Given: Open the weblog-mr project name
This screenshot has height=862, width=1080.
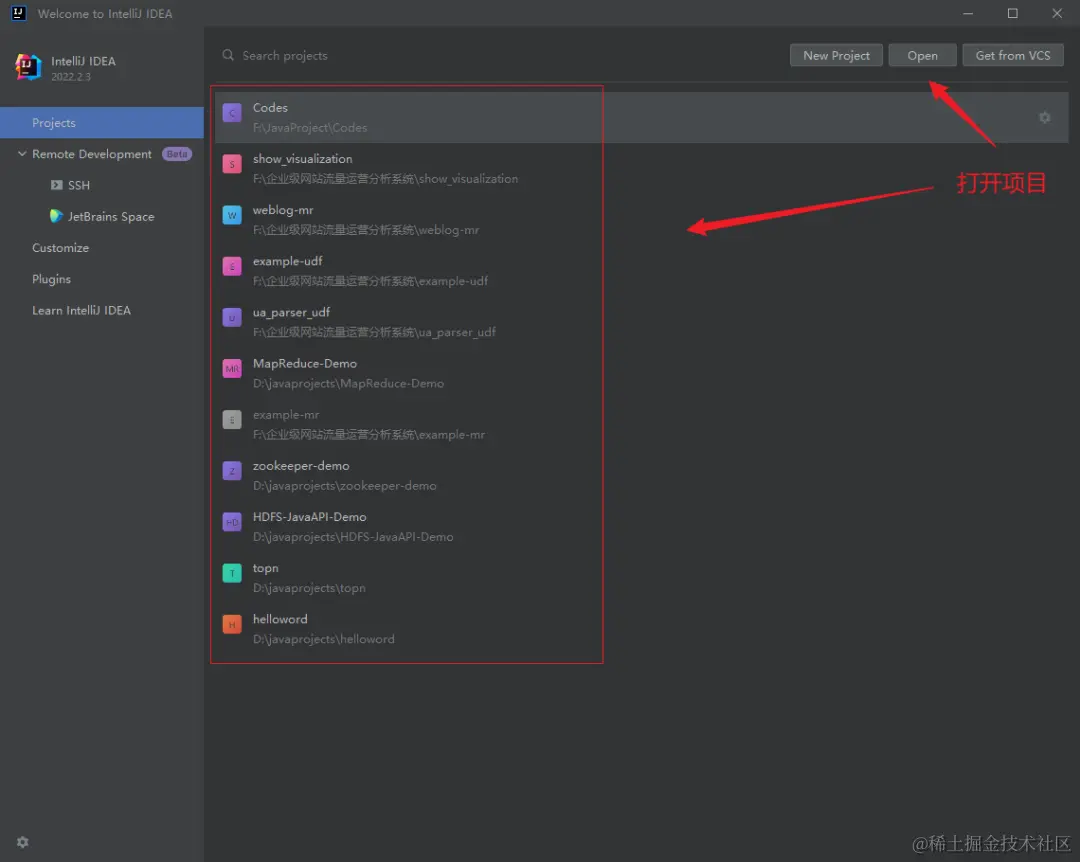Looking at the screenshot, I should tap(283, 210).
